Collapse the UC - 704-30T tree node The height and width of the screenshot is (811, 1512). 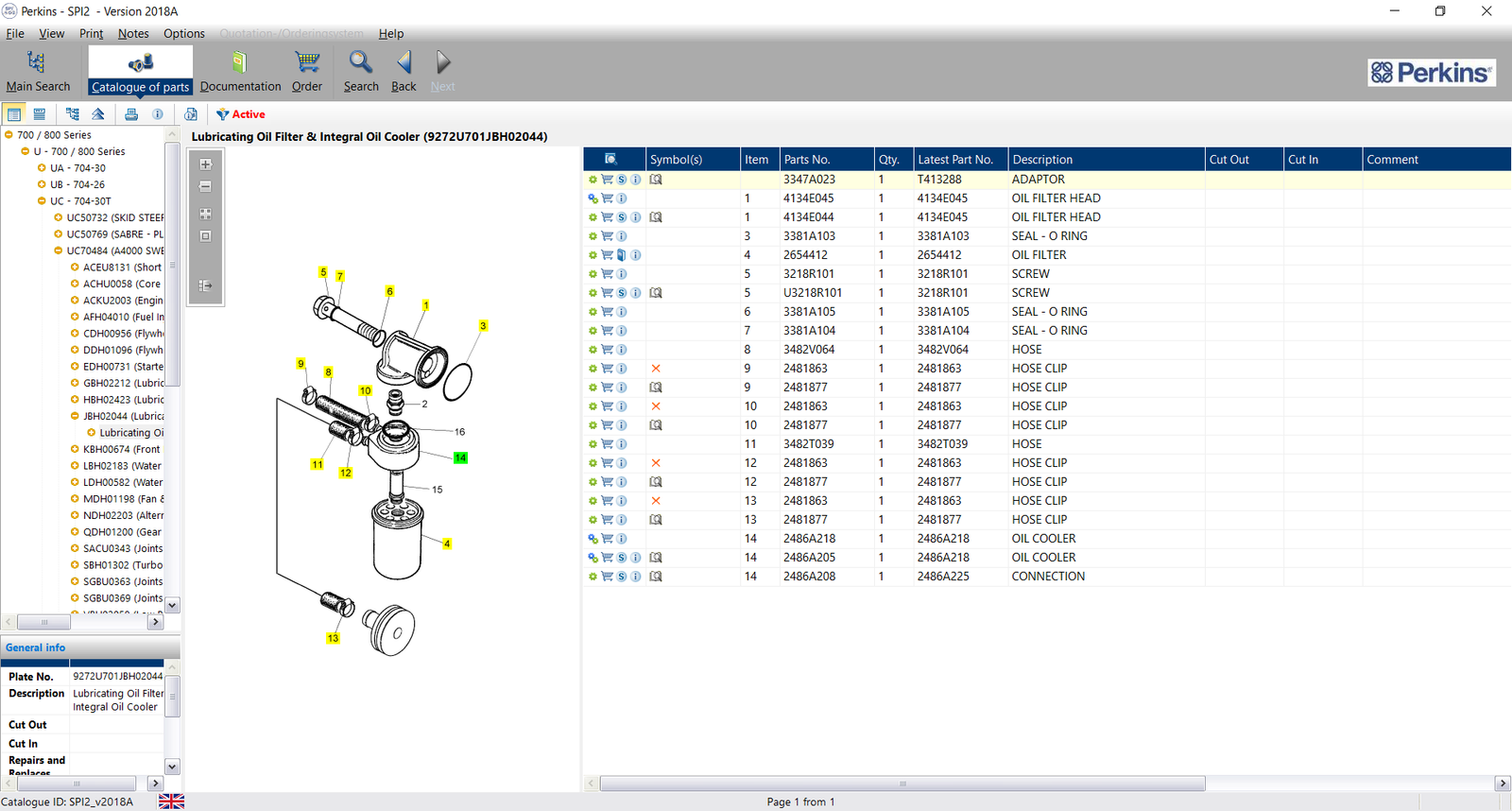(x=42, y=201)
